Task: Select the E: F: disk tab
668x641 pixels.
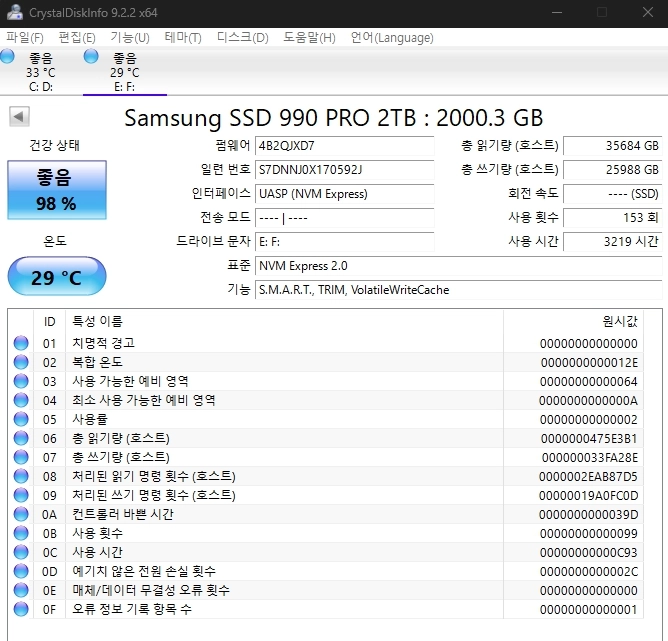Action: point(124,71)
